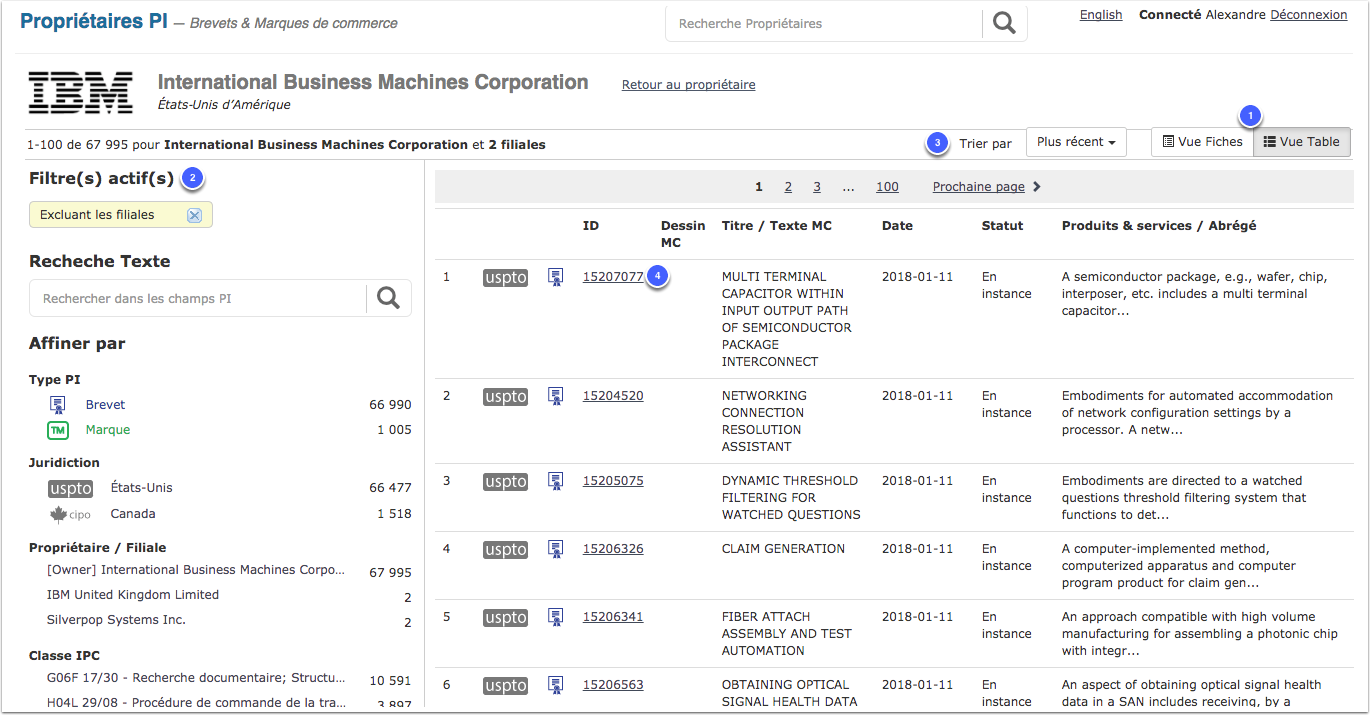Image resolution: width=1370 pixels, height=715 pixels.
Task: Click the patent icon beside 15206563
Action: pos(555,685)
